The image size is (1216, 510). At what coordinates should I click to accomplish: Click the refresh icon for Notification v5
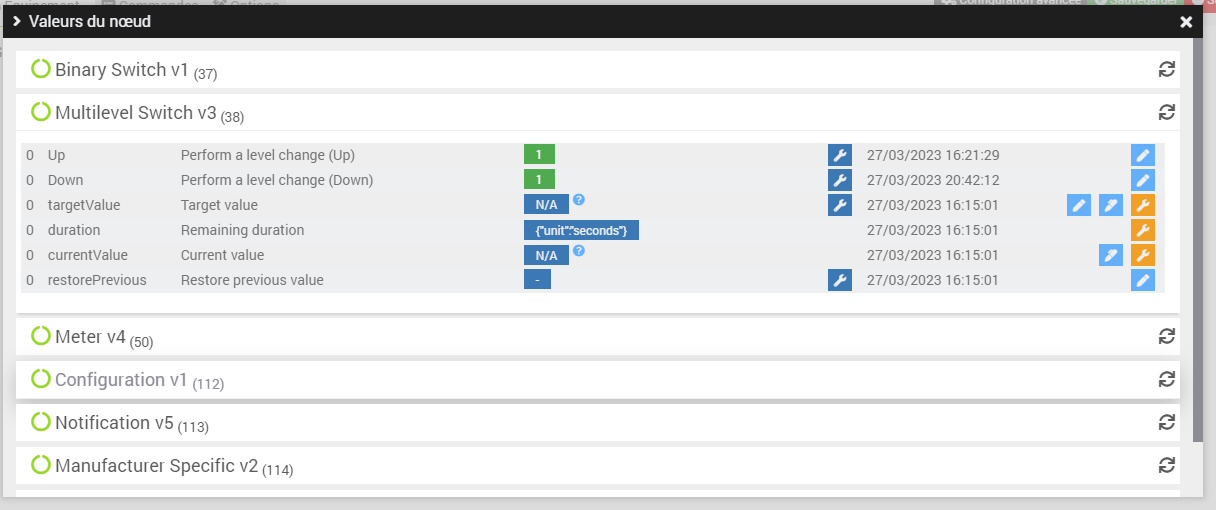pos(1165,422)
